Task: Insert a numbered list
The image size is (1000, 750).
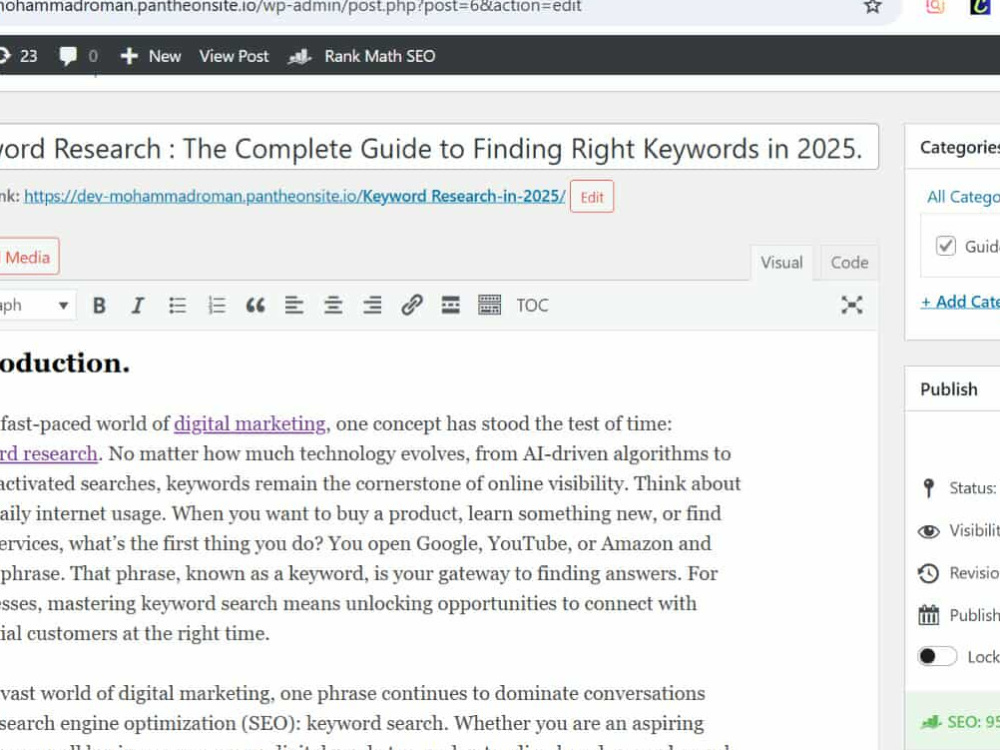Action: point(217,305)
